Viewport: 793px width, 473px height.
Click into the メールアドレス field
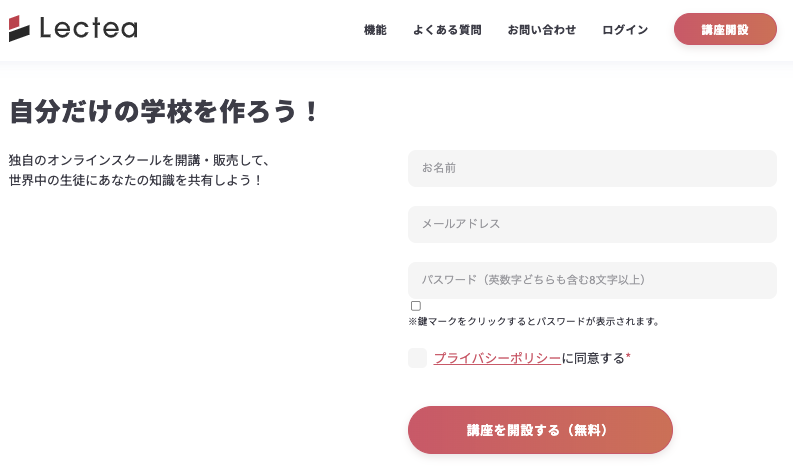pyautogui.click(x=592, y=224)
